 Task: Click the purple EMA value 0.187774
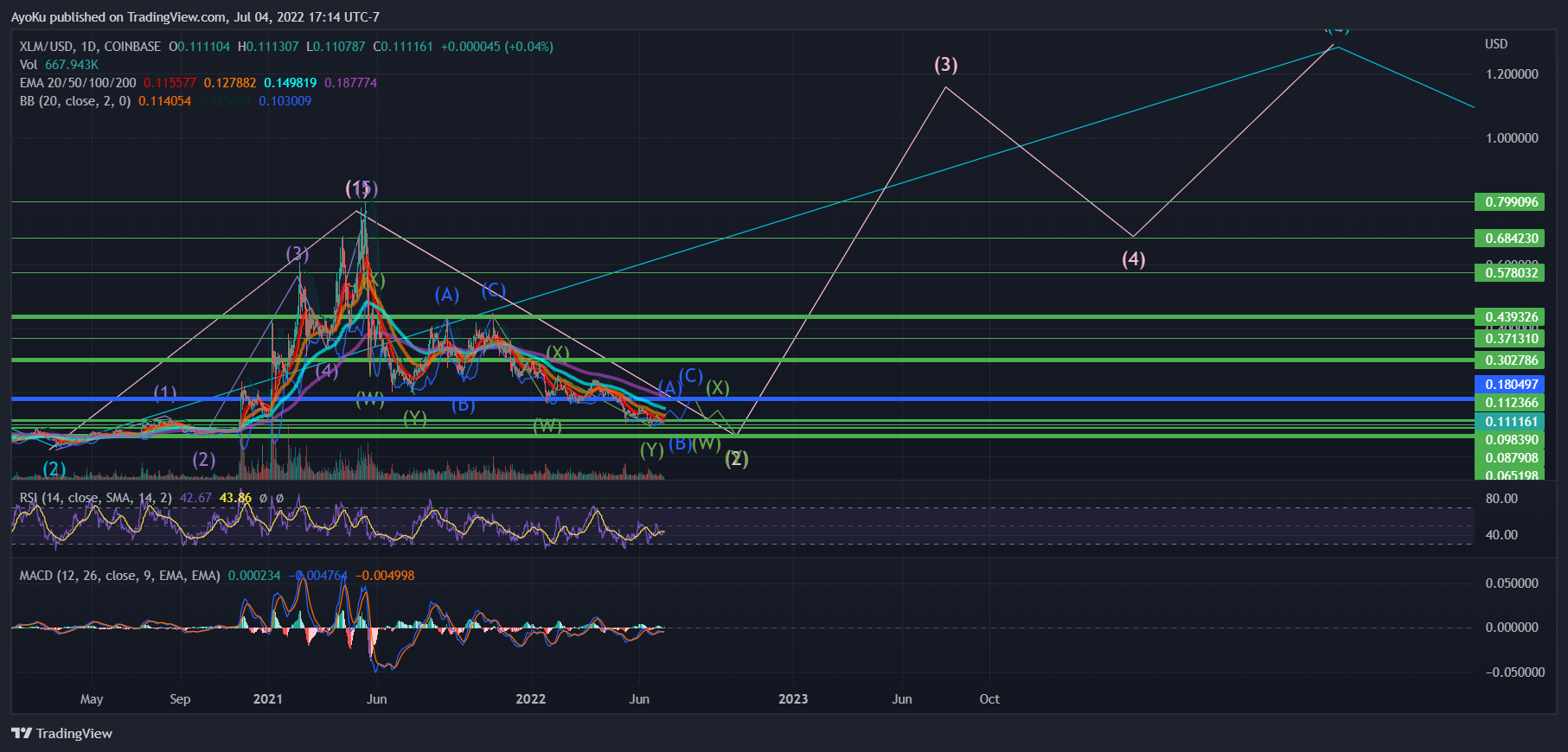tap(350, 83)
